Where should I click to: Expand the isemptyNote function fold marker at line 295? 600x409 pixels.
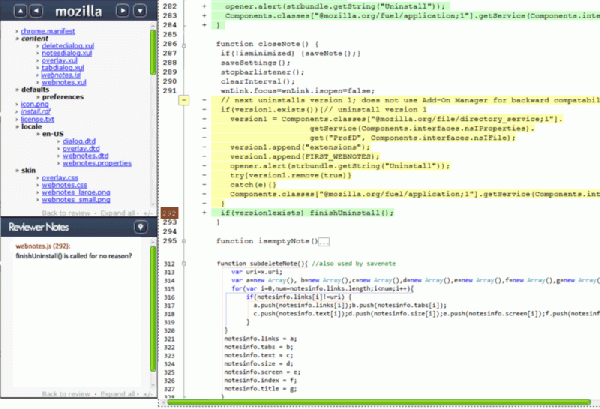click(x=184, y=241)
